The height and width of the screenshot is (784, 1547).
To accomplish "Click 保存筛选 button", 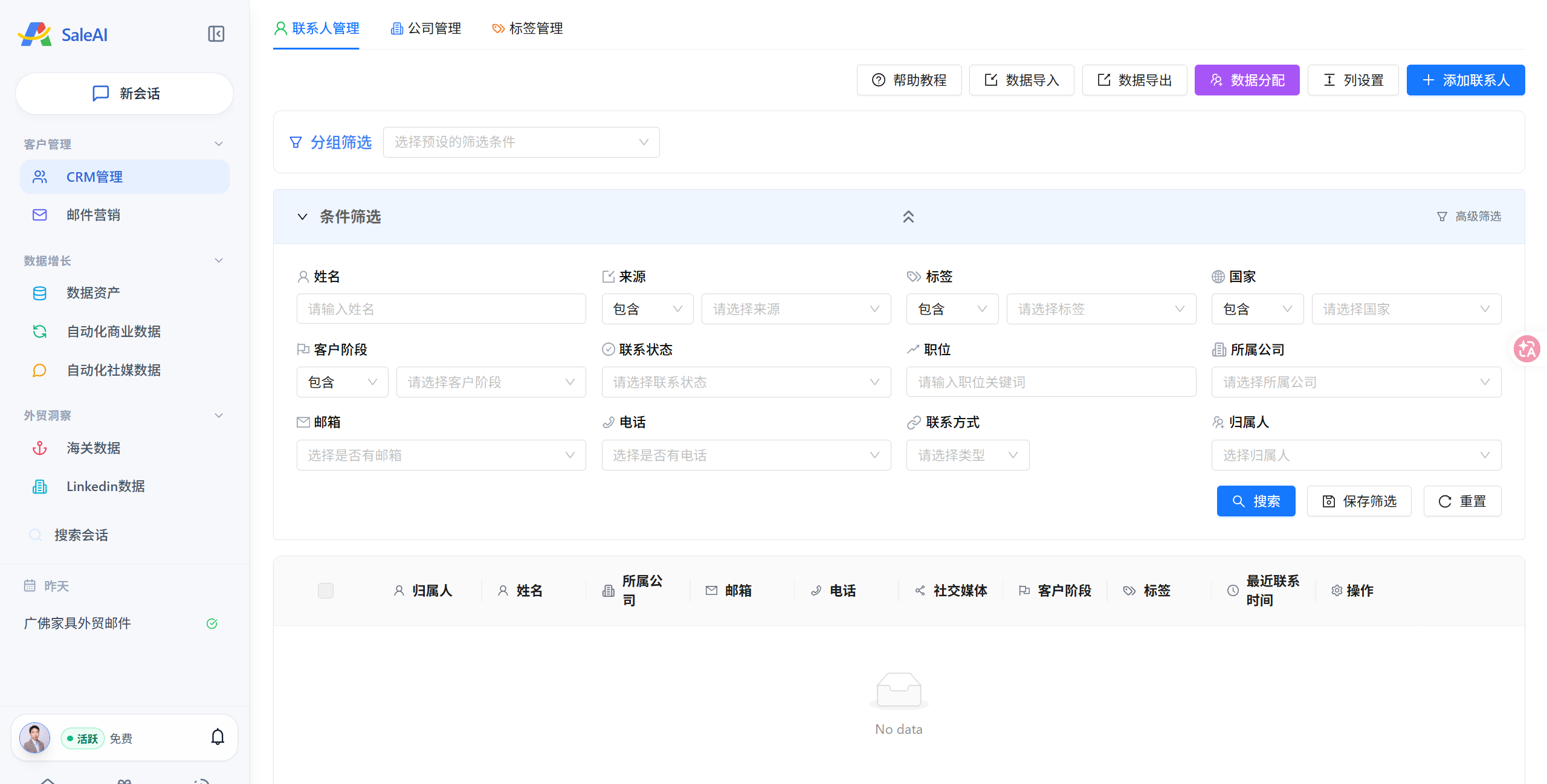I will pyautogui.click(x=1359, y=501).
